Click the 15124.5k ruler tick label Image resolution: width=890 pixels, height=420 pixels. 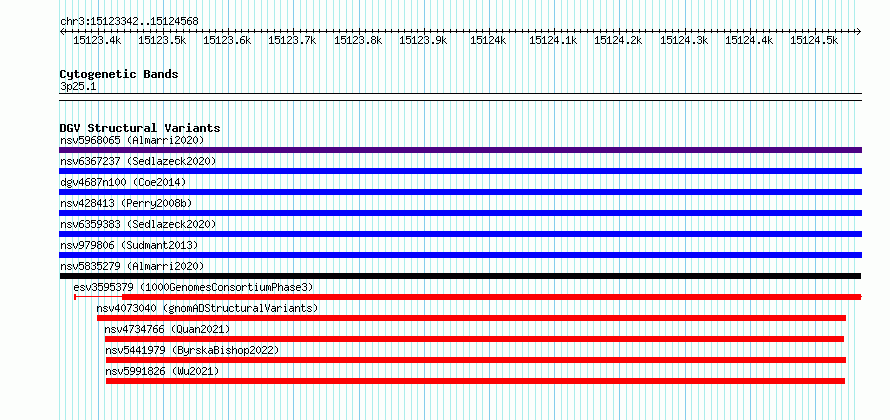pos(815,40)
